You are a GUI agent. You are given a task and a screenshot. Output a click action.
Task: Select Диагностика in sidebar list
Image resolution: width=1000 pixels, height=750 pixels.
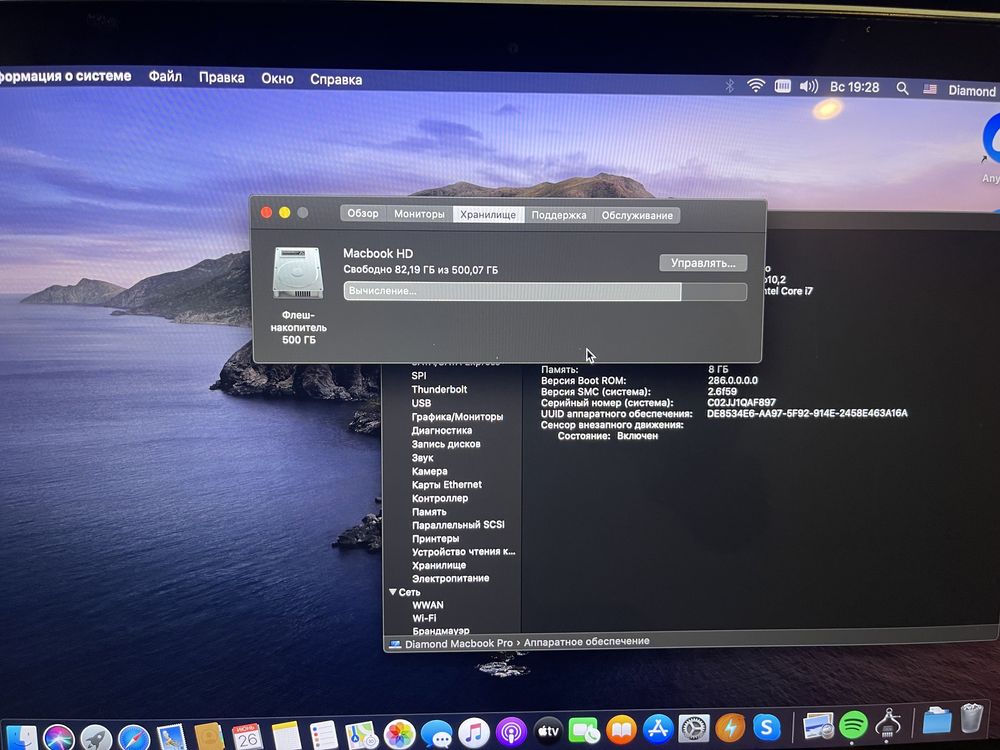pyautogui.click(x=441, y=430)
